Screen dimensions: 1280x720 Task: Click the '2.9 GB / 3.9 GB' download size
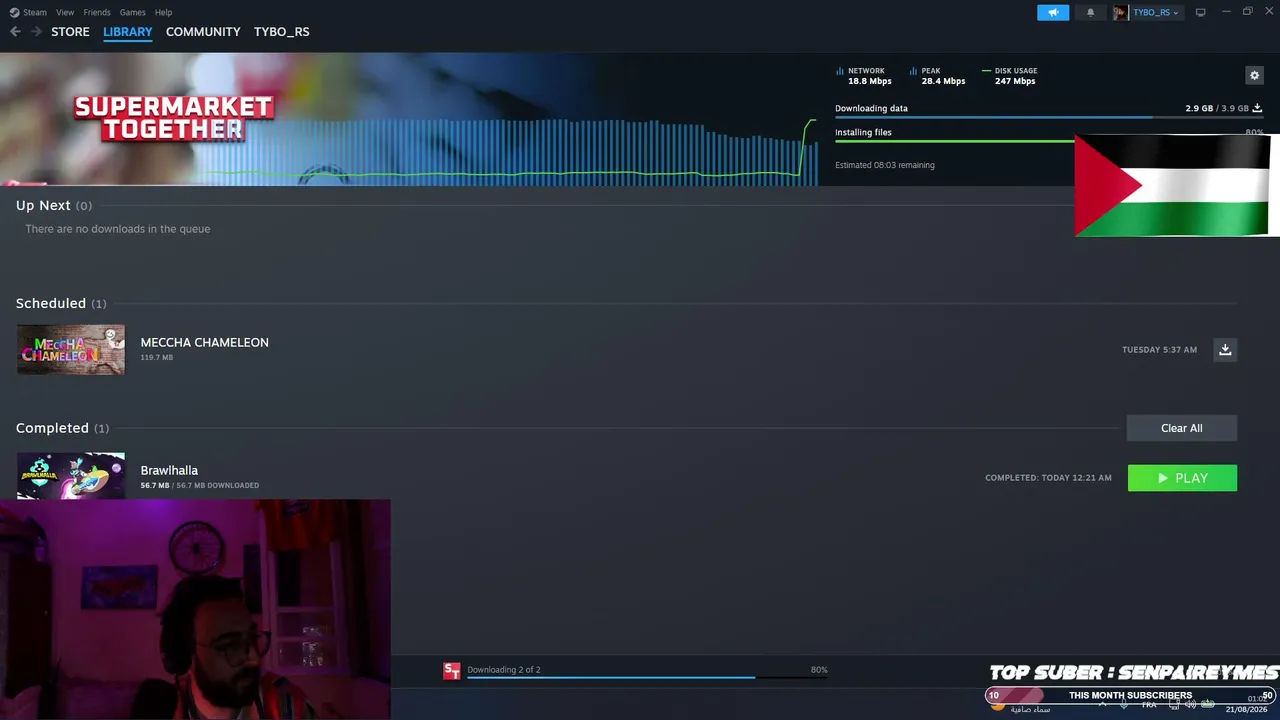click(x=1217, y=108)
